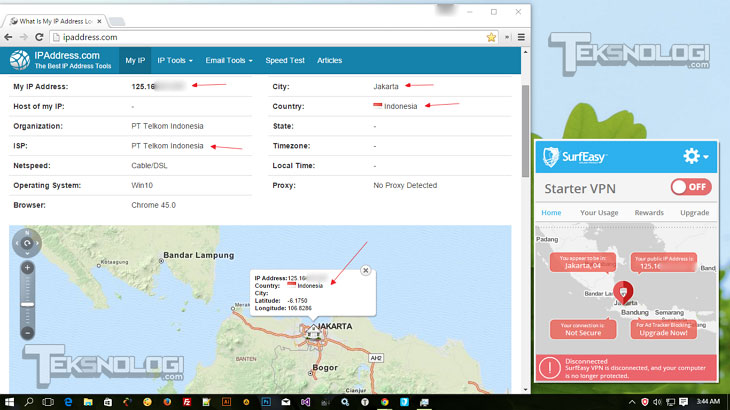
Task: Open the Windows Store taskbar icon
Action: pyautogui.click(x=108, y=402)
